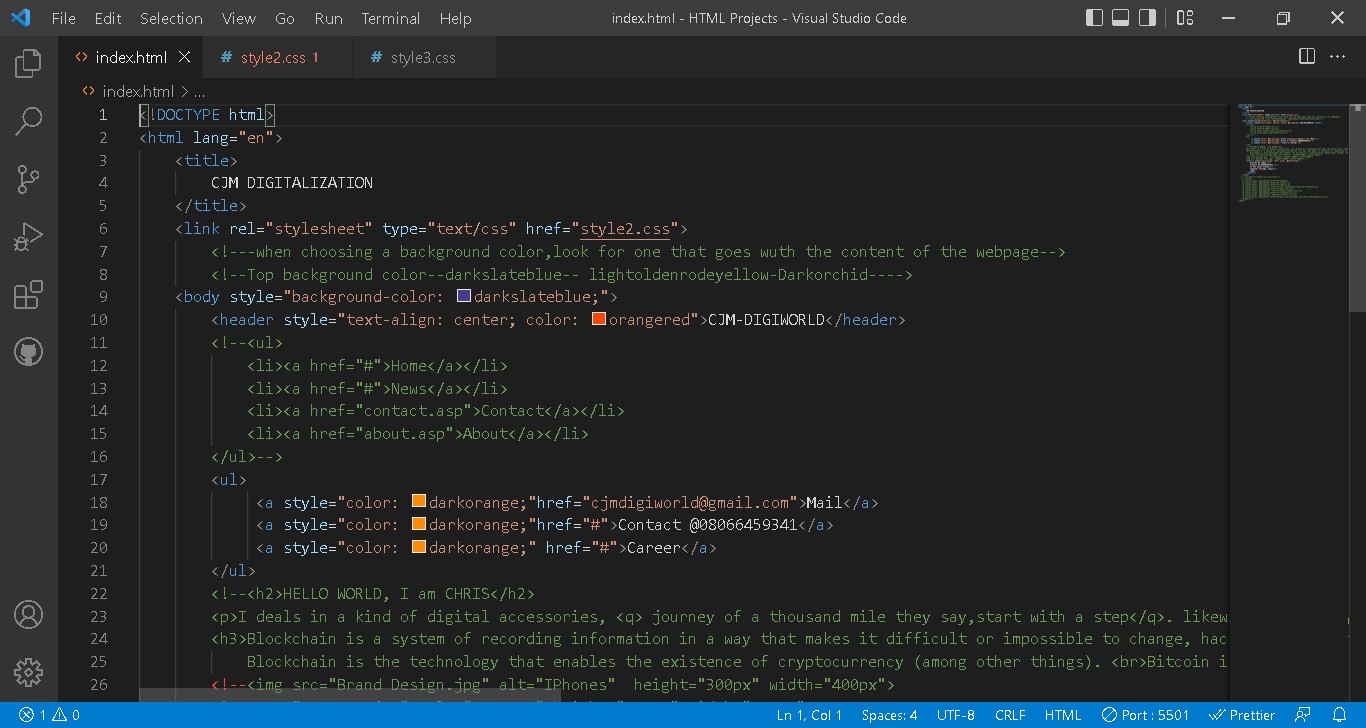Image resolution: width=1366 pixels, height=728 pixels.
Task: Select the Search icon in activity bar
Action: (27, 121)
